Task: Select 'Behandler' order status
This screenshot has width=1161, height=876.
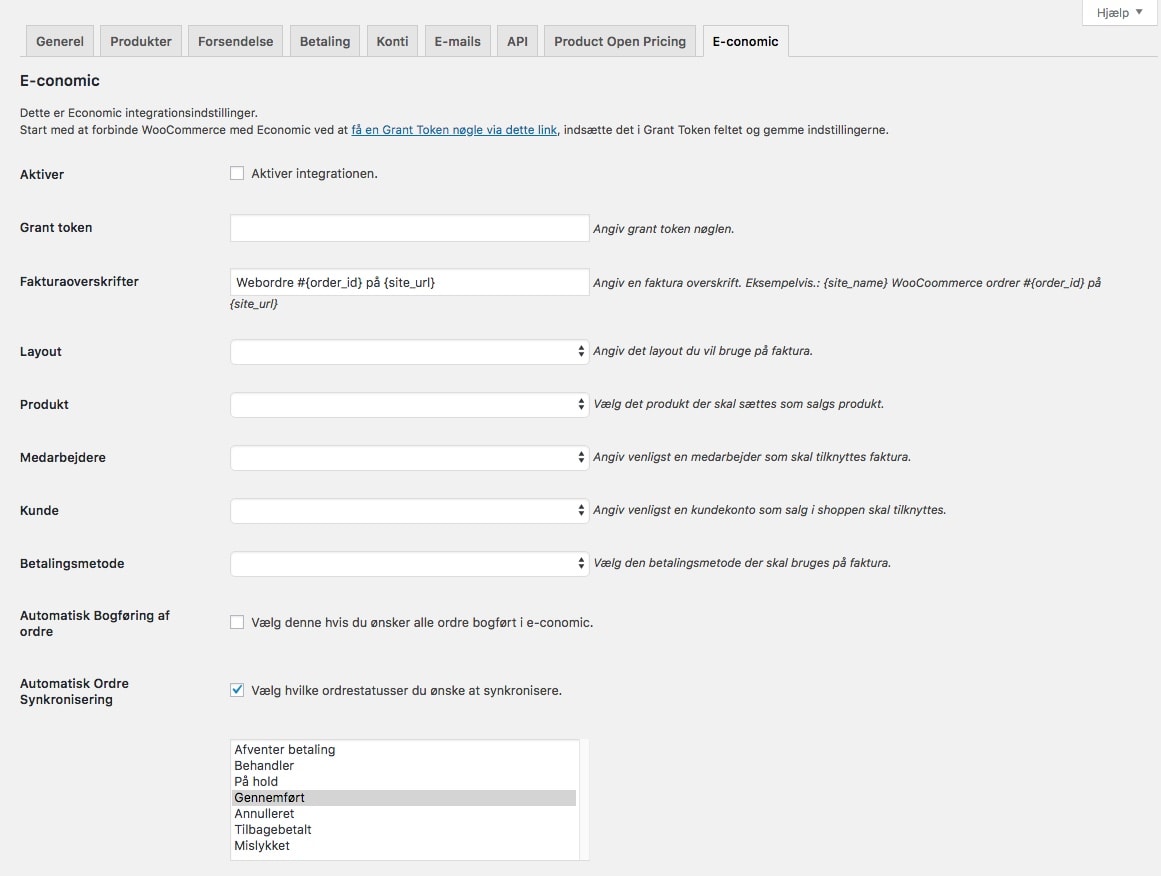Action: (x=404, y=766)
